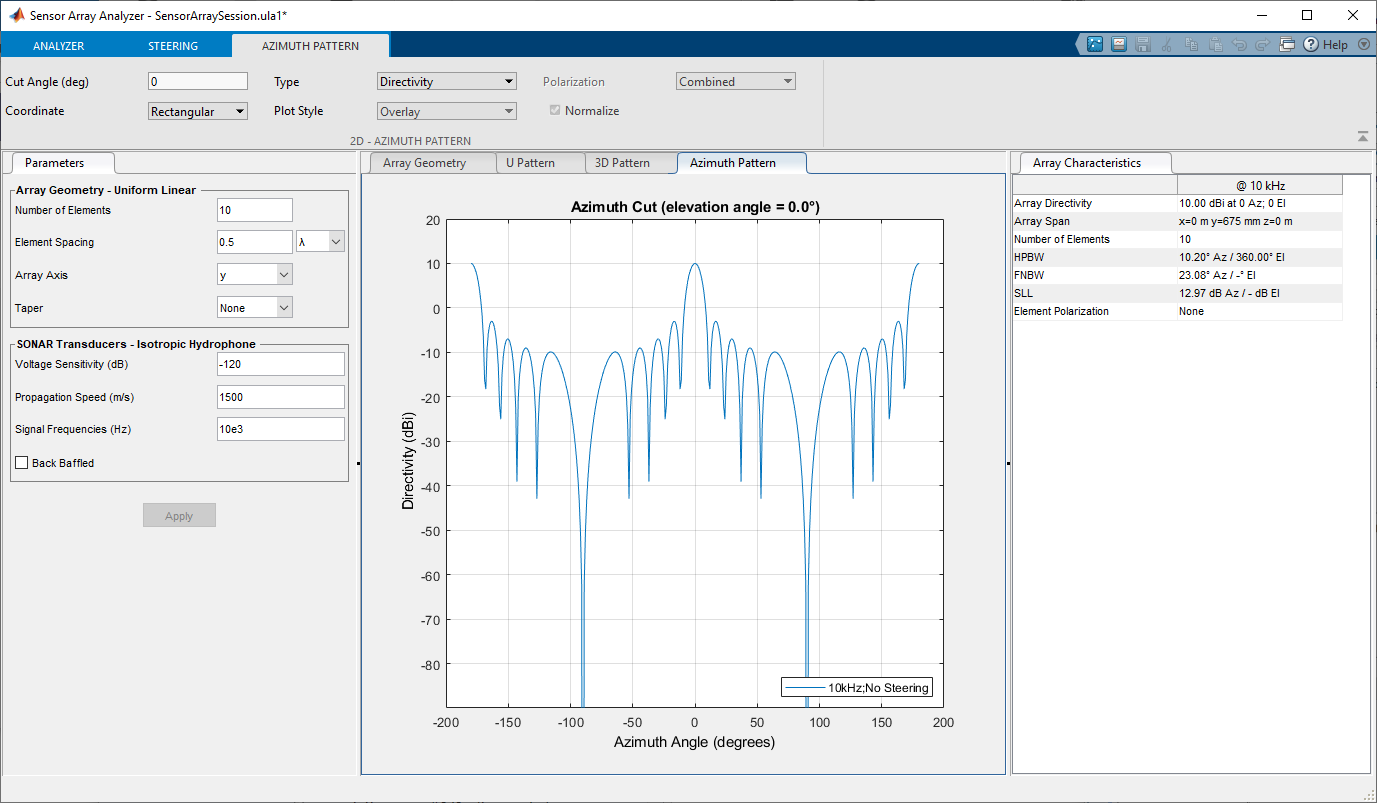Click the Paste clipboard icon
The image size is (1377, 803).
click(x=1215, y=45)
